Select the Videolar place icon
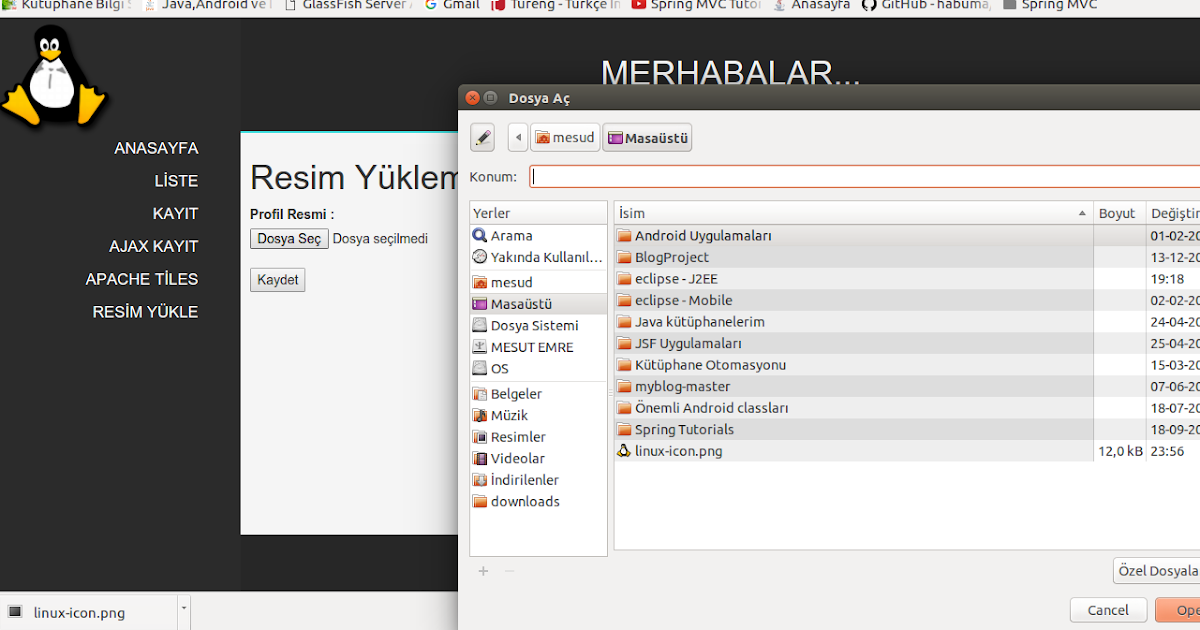The image size is (1200, 630). point(481,458)
